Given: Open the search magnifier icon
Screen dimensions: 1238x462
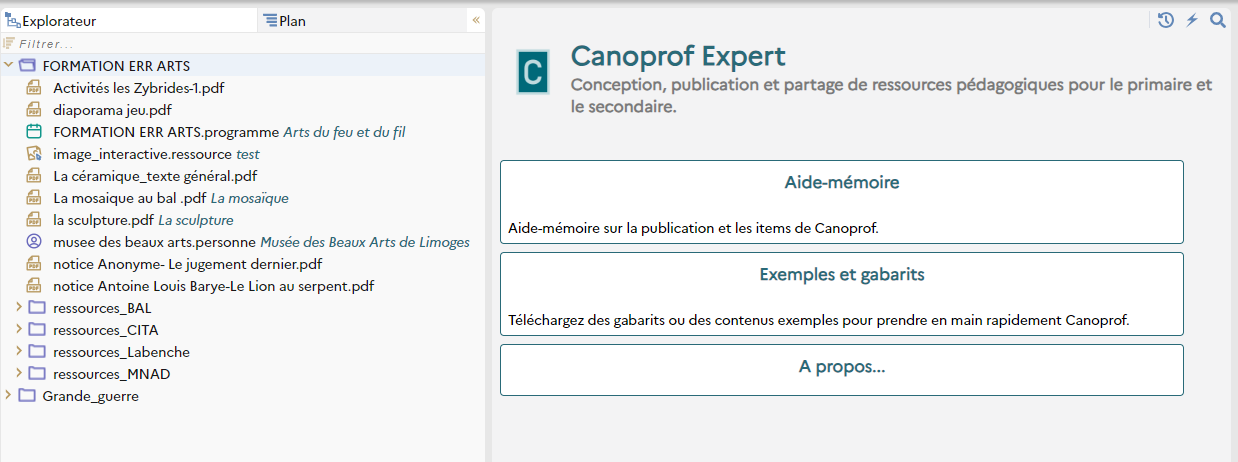Looking at the screenshot, I should [1217, 20].
